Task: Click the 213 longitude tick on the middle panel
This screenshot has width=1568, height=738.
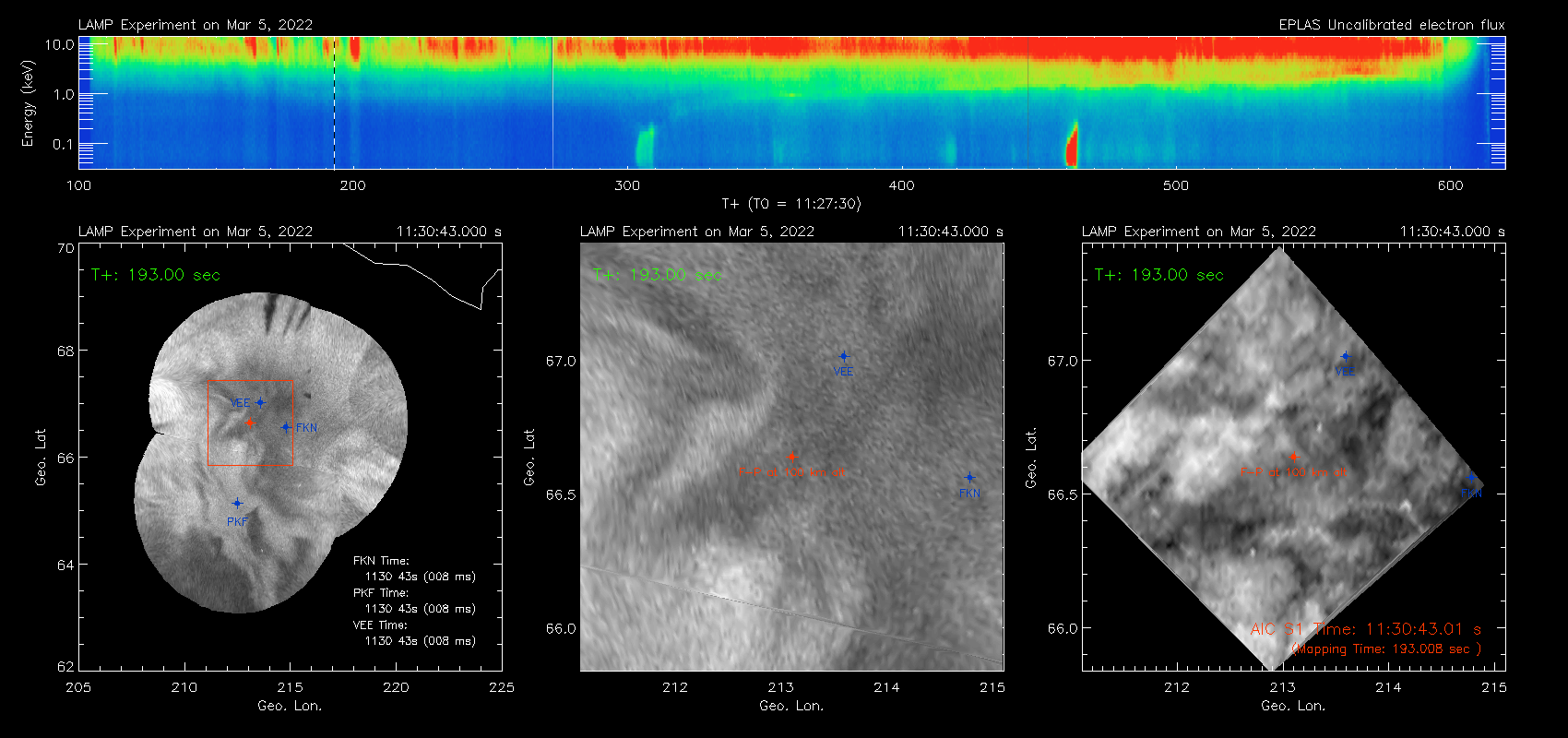Action: click(780, 687)
